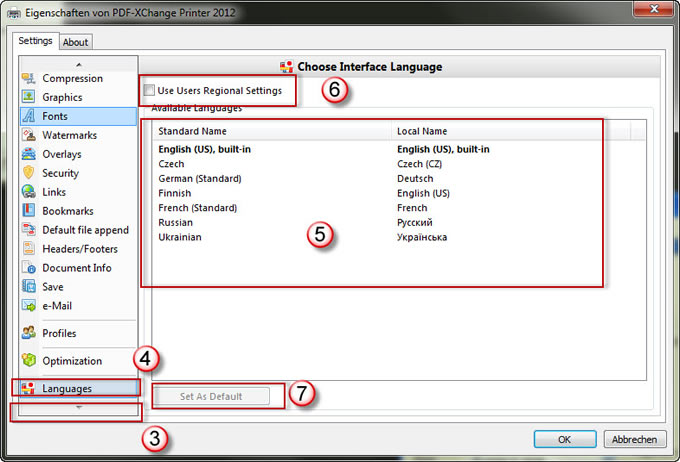Switch to the Settings tab
The width and height of the screenshot is (680, 462).
(36, 41)
